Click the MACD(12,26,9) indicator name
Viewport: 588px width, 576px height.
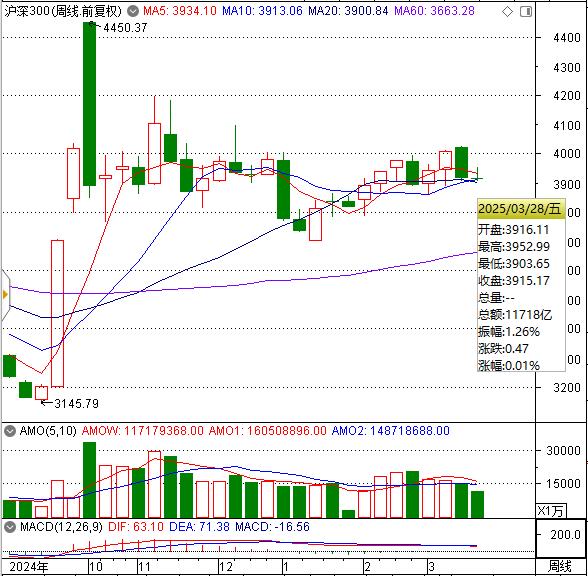tap(61, 527)
